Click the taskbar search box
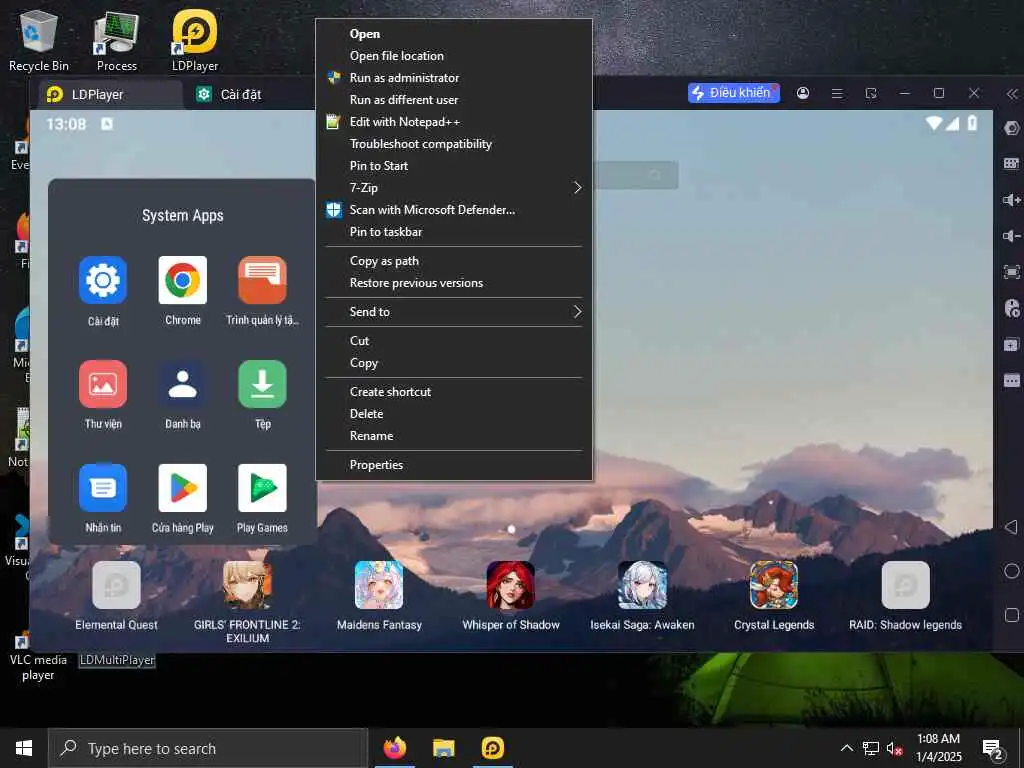This screenshot has width=1024, height=768. coord(208,748)
